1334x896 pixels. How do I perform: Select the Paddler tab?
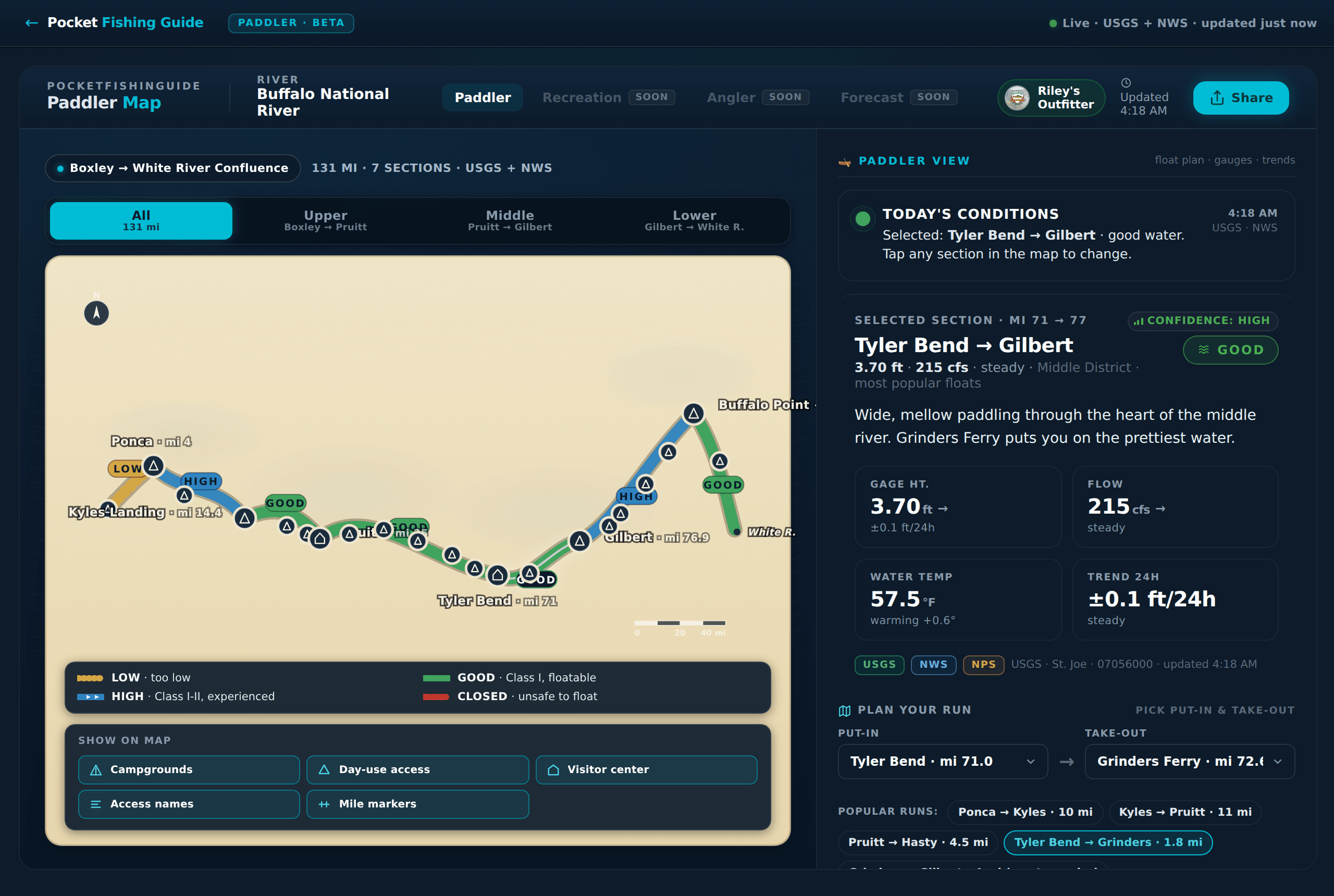(x=483, y=98)
